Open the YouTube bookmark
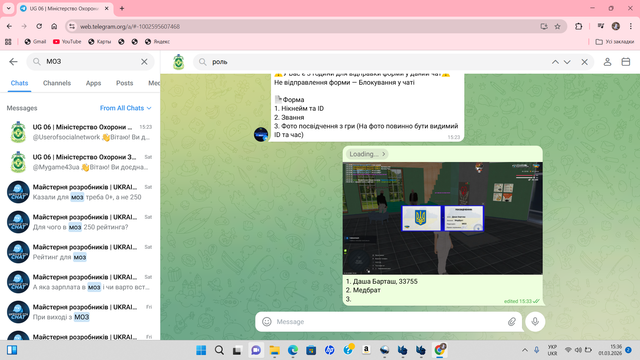The height and width of the screenshot is (360, 640). pyautogui.click(x=67, y=42)
